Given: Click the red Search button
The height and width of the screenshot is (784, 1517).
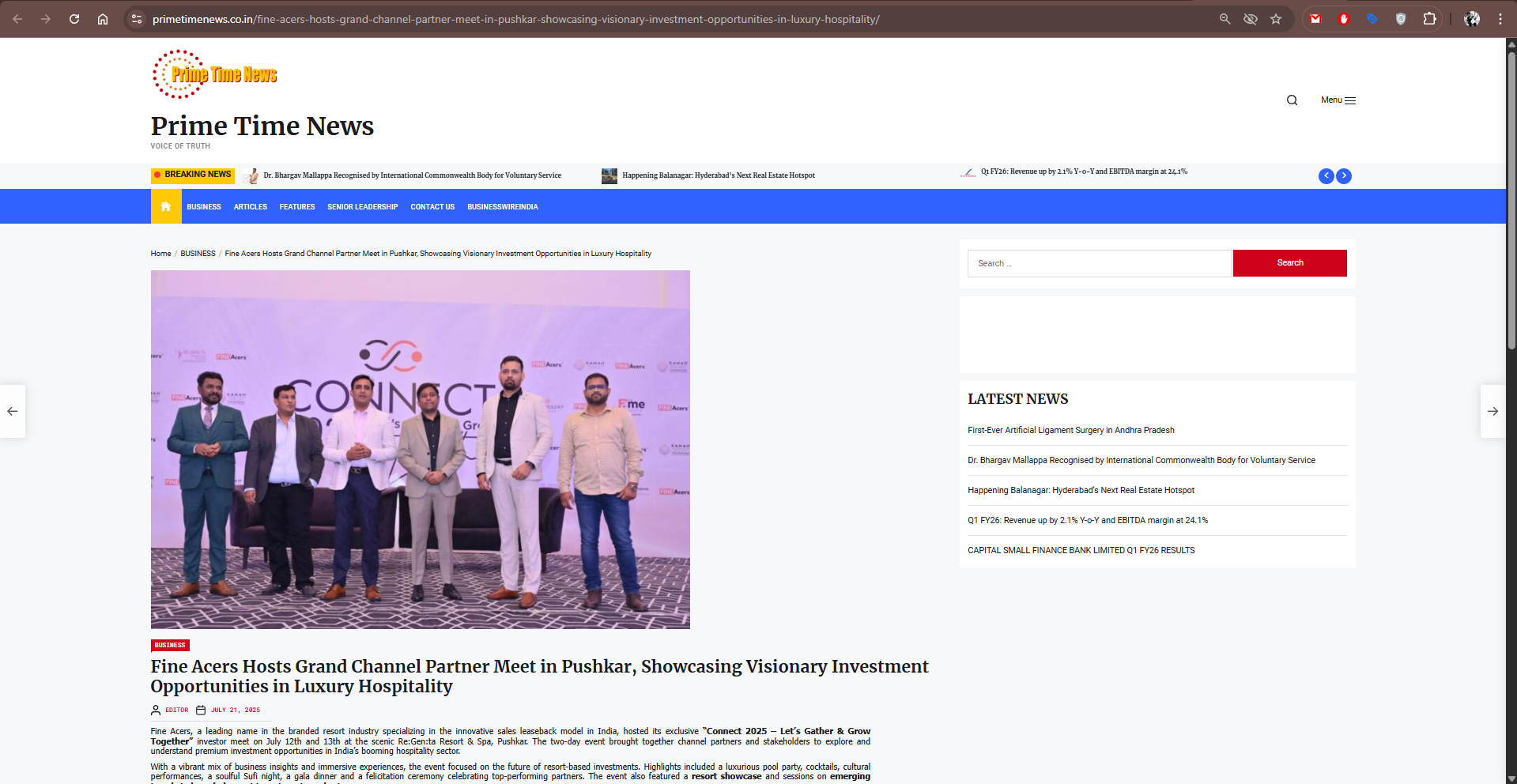Looking at the screenshot, I should (x=1289, y=263).
